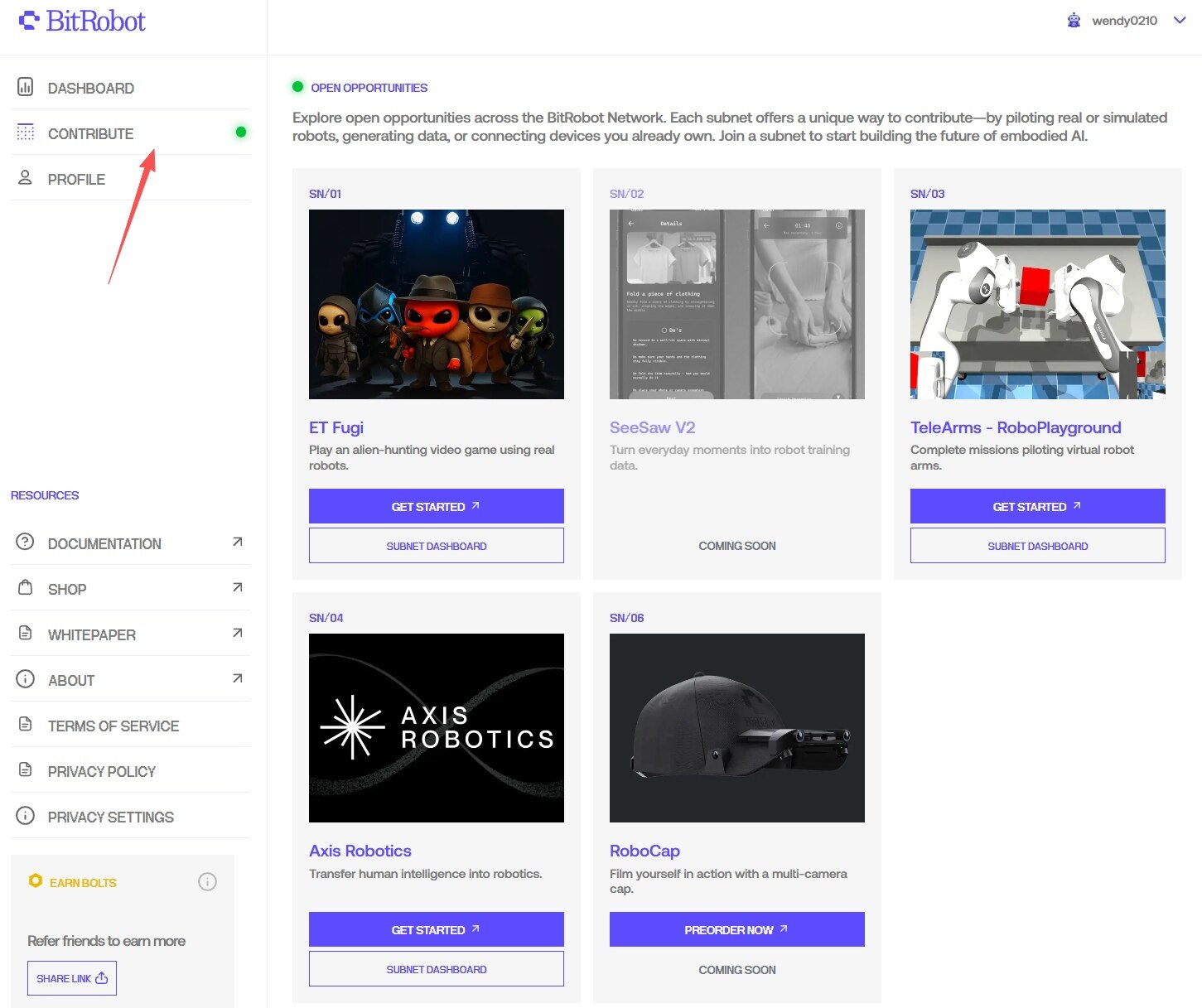Screen dimensions: 1202x1008
Task: Click the Contribute dotted grid icon
Action: (26, 133)
